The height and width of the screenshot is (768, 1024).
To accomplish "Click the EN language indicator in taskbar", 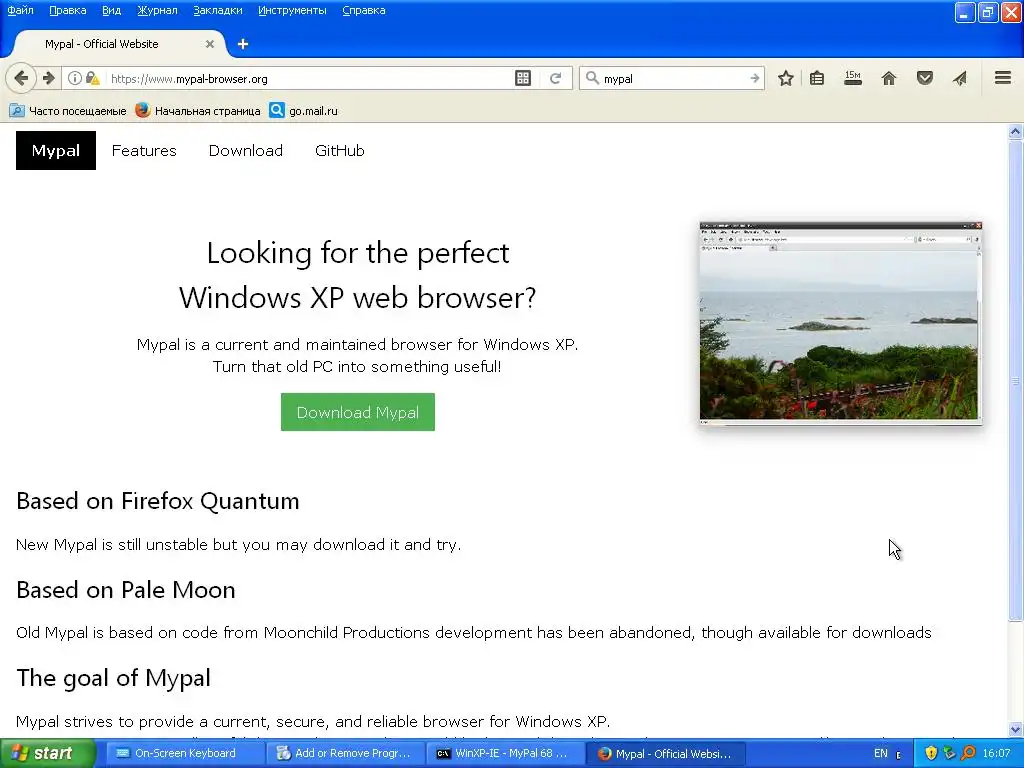I will (880, 753).
